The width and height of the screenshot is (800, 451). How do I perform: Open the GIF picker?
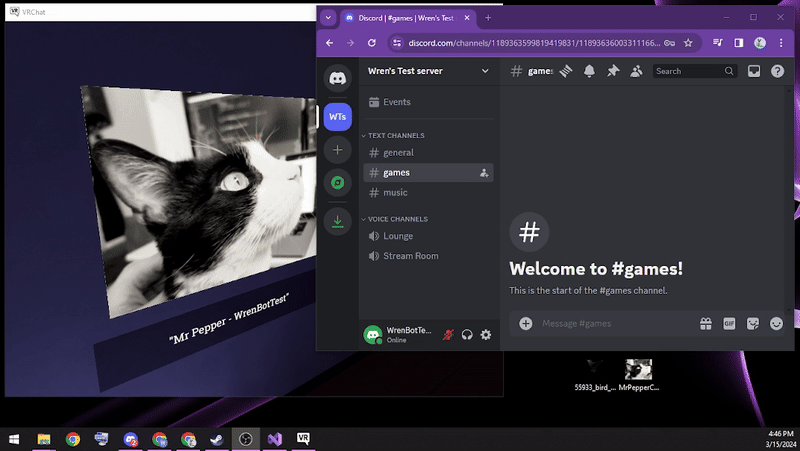(729, 323)
